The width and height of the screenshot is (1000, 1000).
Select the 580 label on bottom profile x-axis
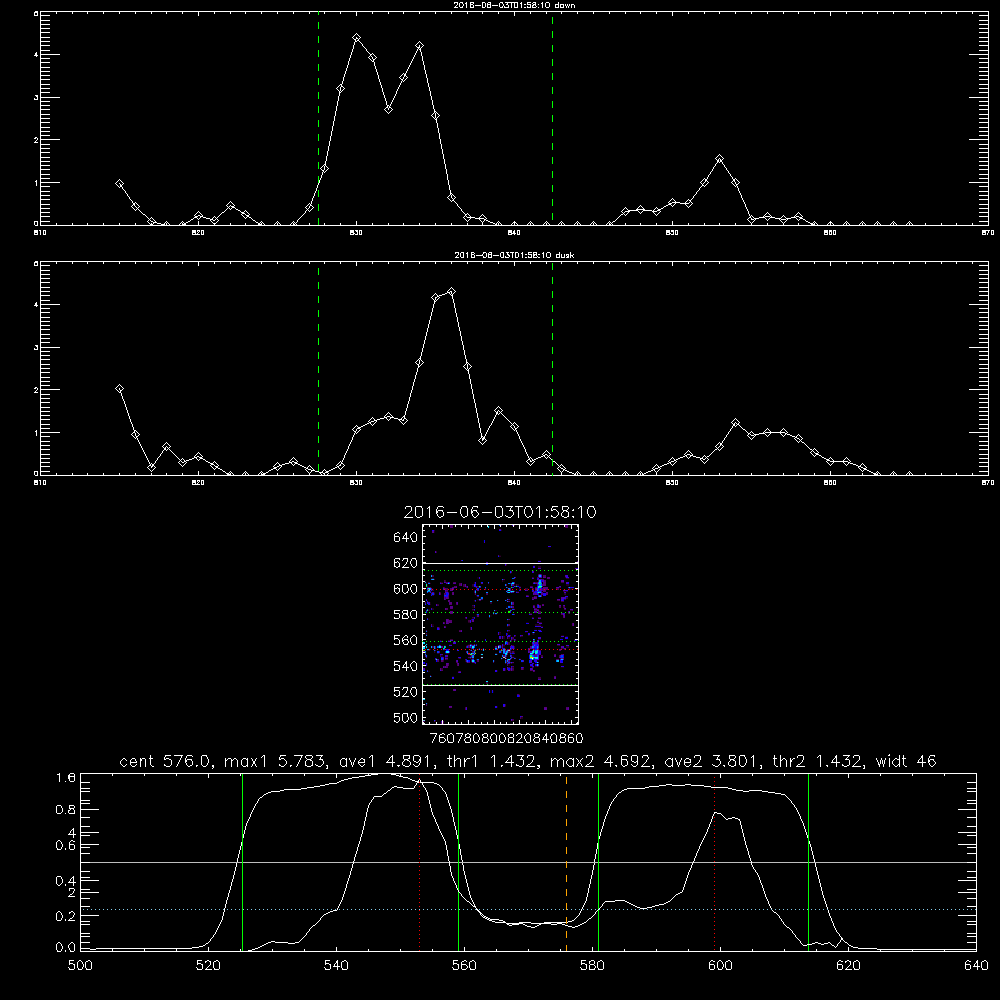tap(592, 966)
